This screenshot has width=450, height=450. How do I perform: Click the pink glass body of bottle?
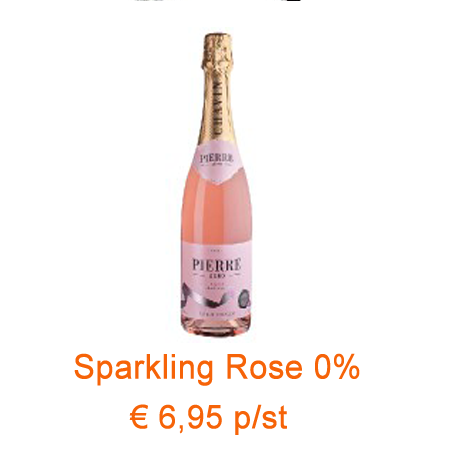tap(216, 211)
